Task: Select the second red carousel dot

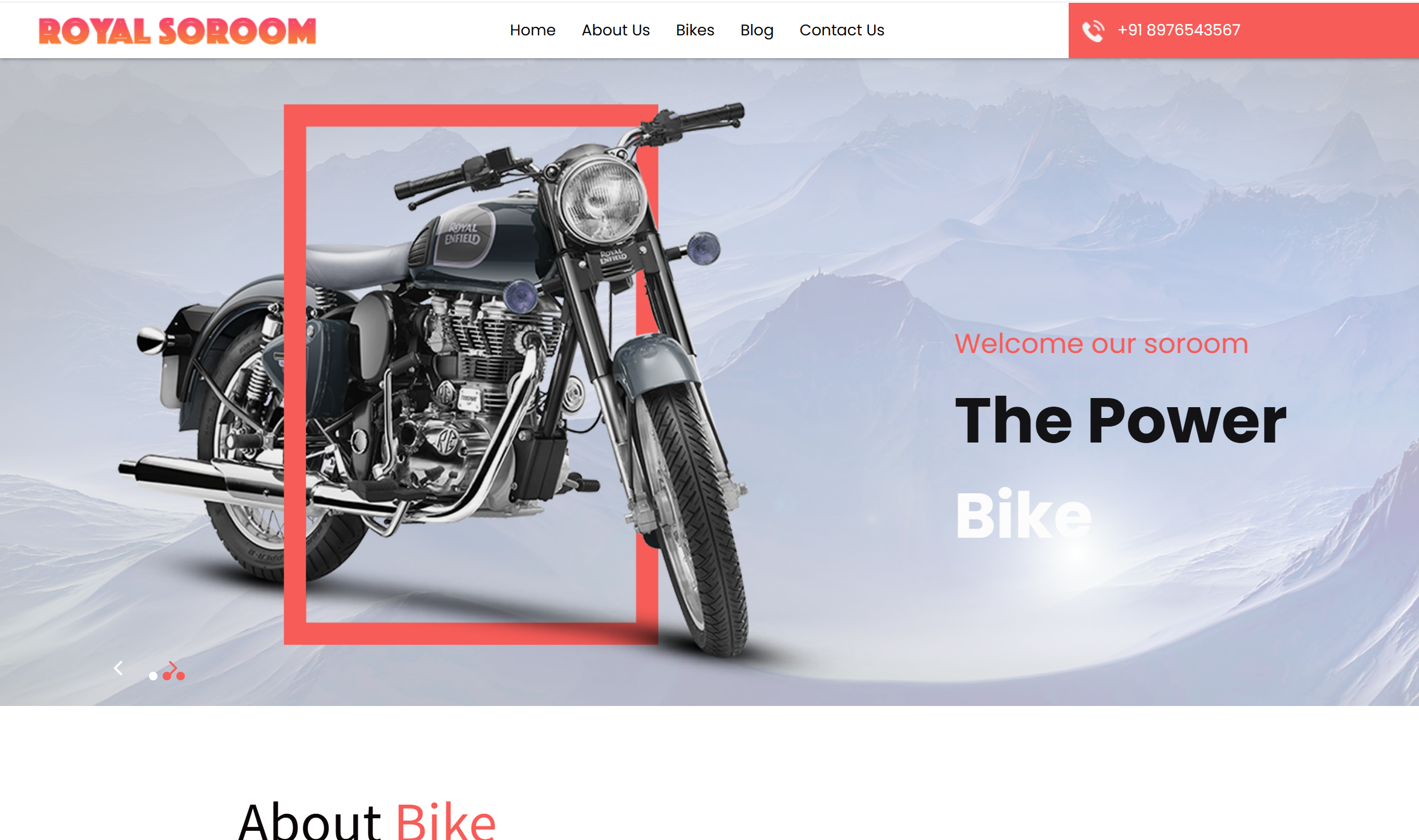Action: 167,676
